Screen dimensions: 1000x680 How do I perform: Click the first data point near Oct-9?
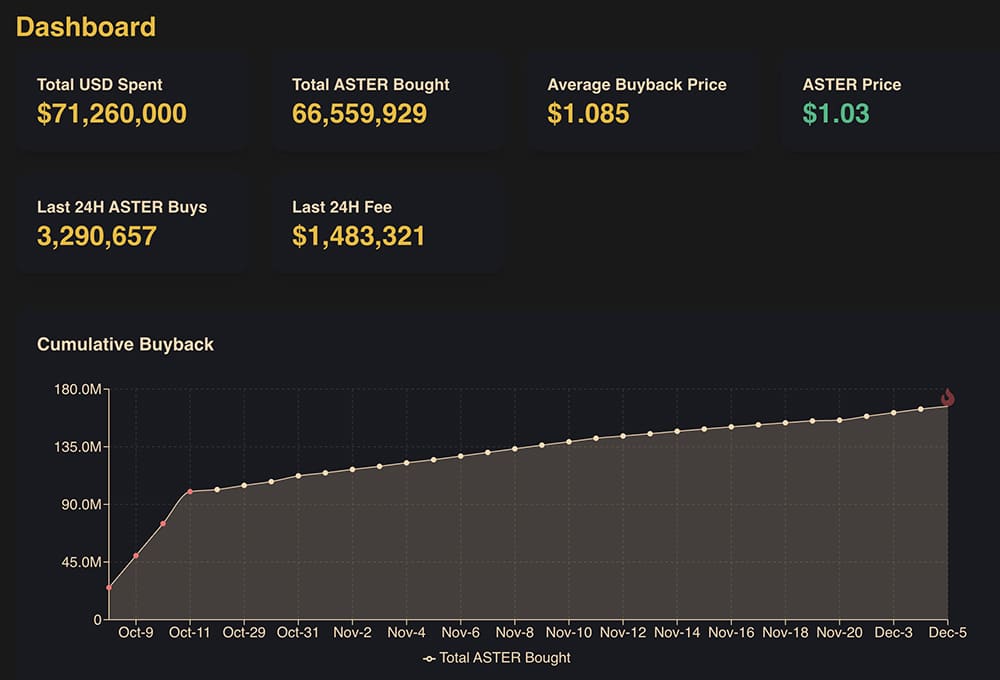[x=109, y=589]
